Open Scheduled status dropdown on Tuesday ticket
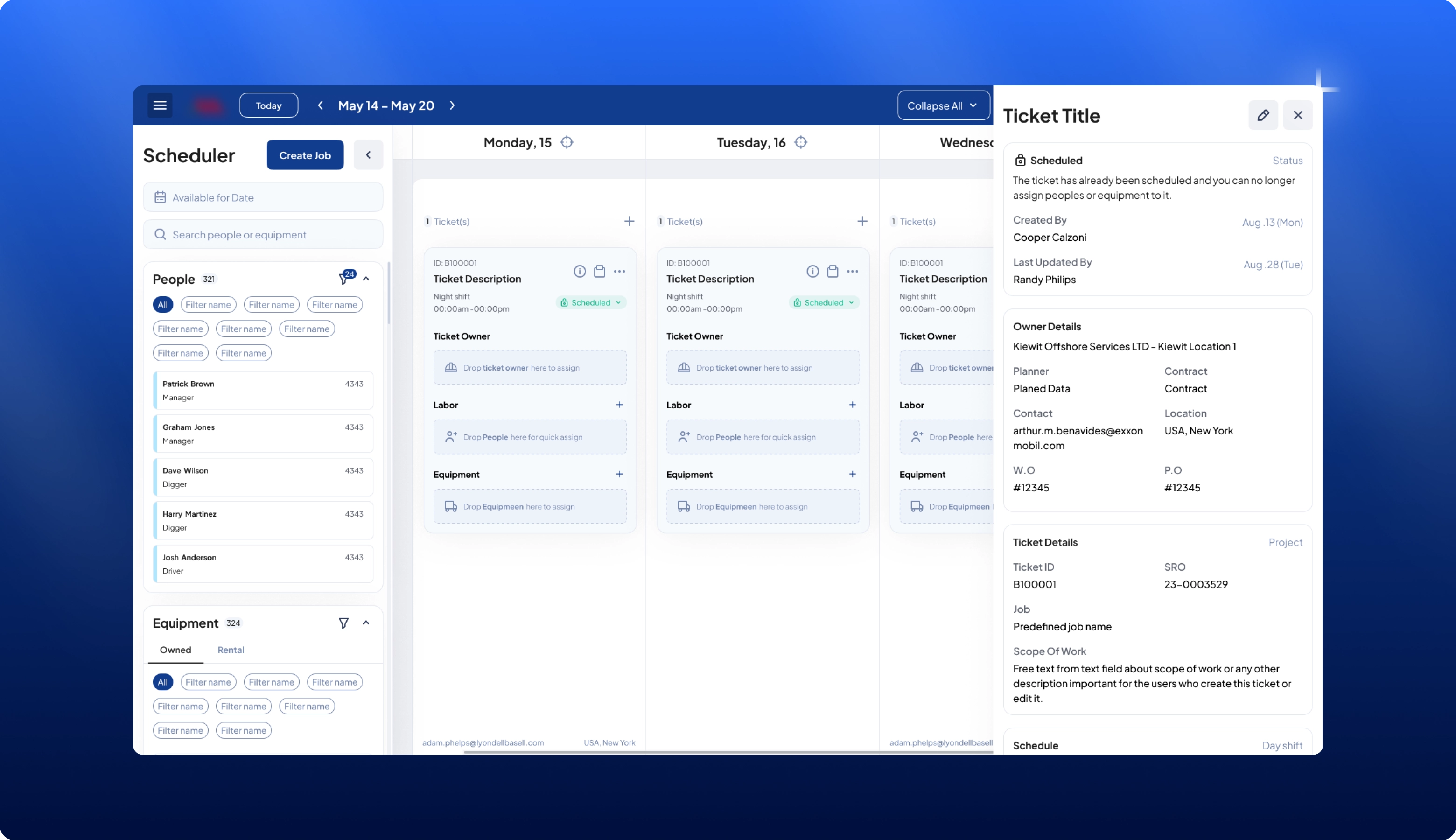Viewport: 1456px width, 840px height. click(824, 303)
